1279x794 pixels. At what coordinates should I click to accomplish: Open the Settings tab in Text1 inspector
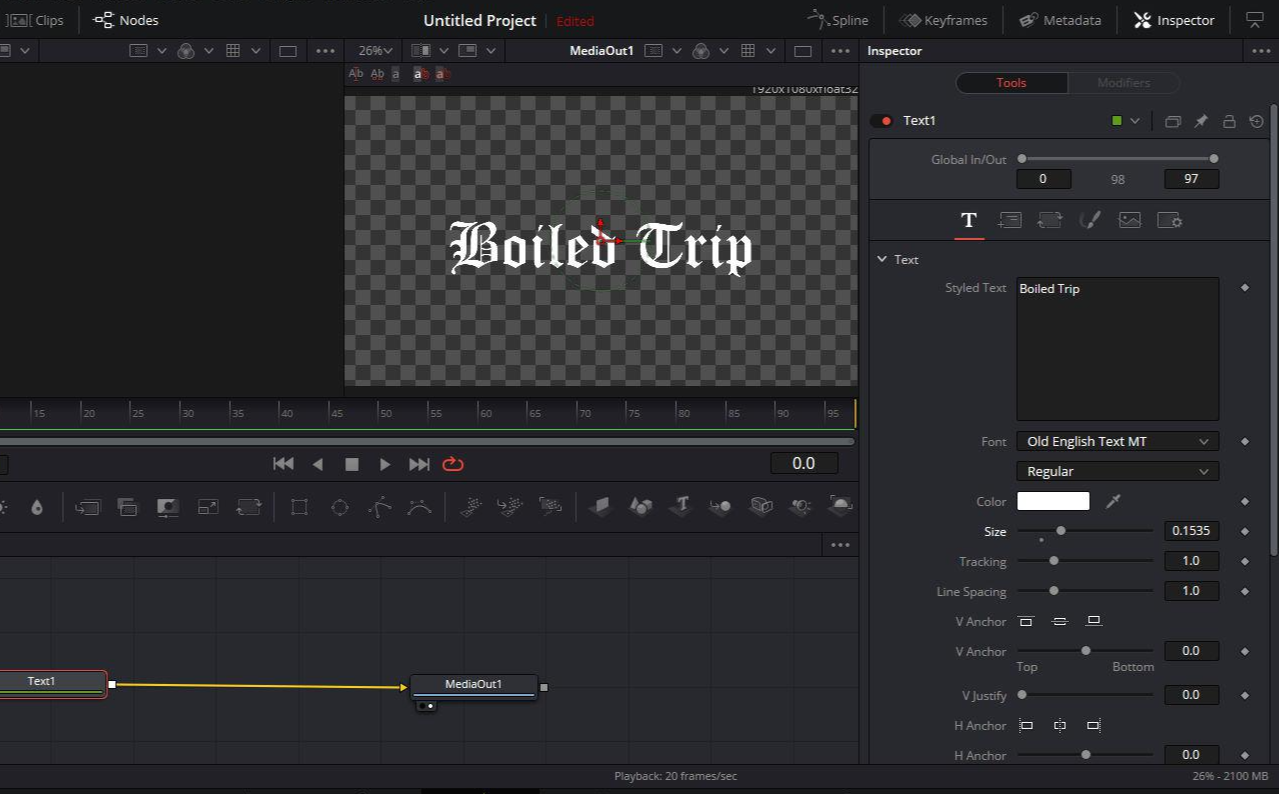coord(1170,220)
